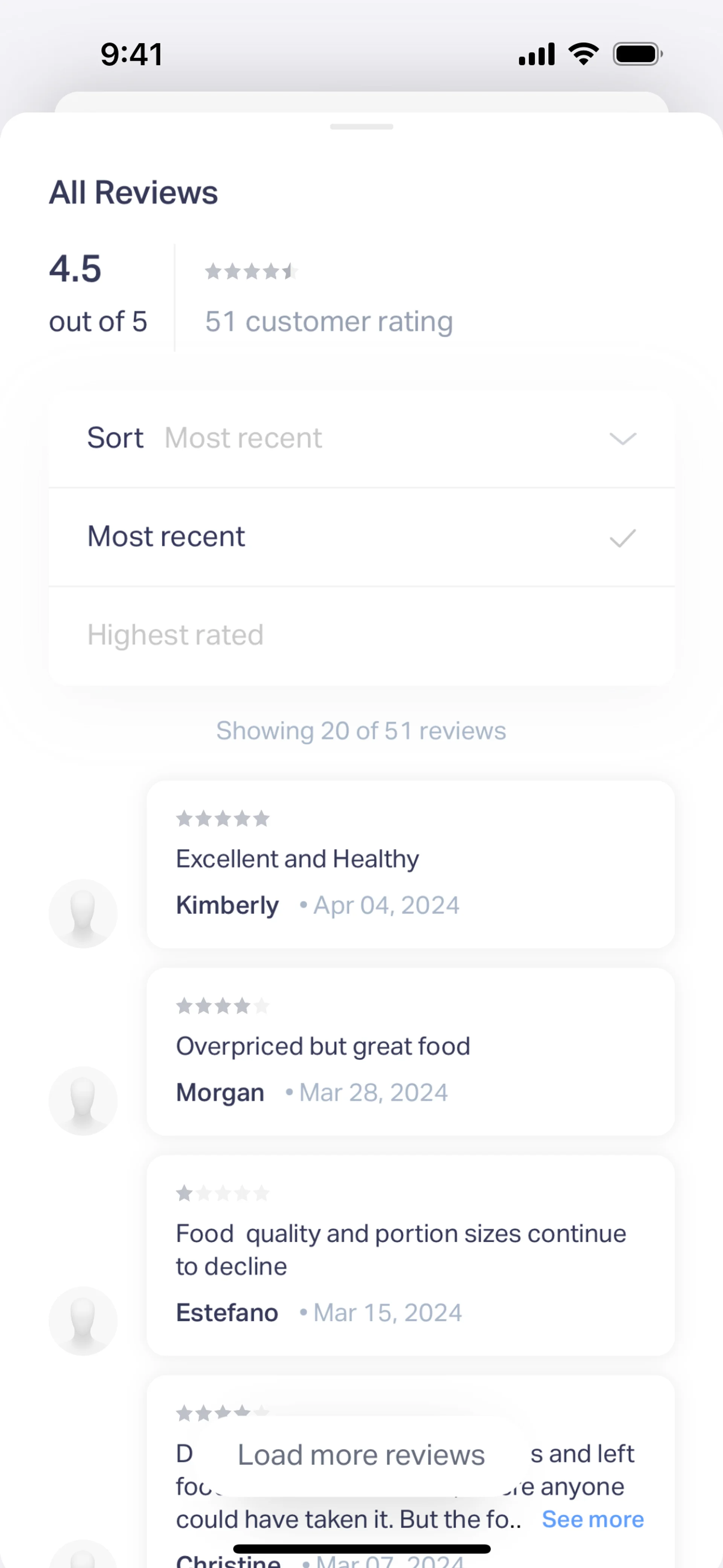Tap Kimberly's profile avatar

[x=83, y=913]
